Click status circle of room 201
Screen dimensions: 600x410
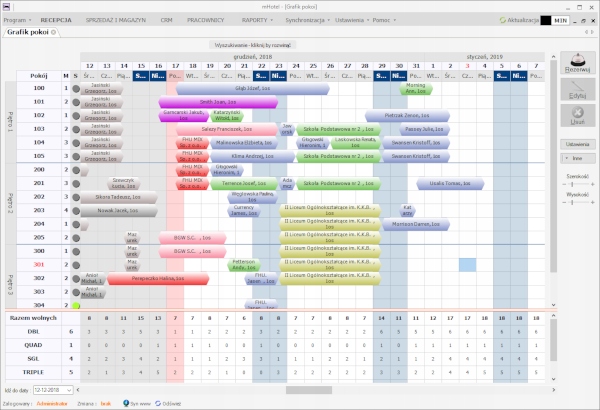76,184
